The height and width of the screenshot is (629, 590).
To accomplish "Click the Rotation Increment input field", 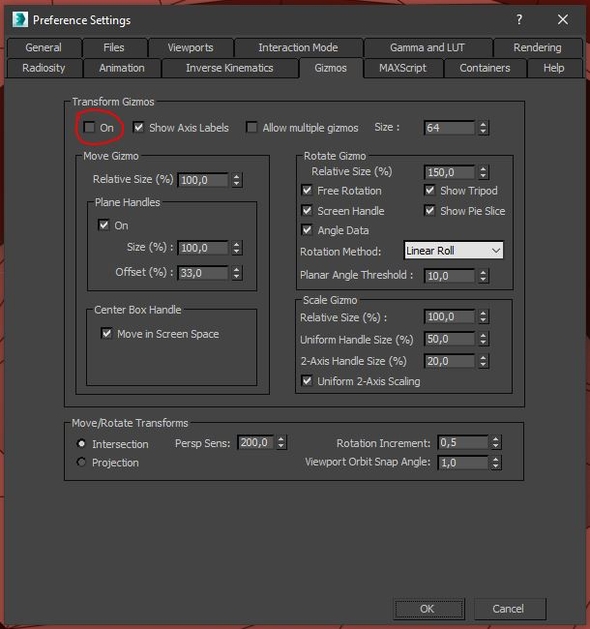I will pyautogui.click(x=463, y=442).
